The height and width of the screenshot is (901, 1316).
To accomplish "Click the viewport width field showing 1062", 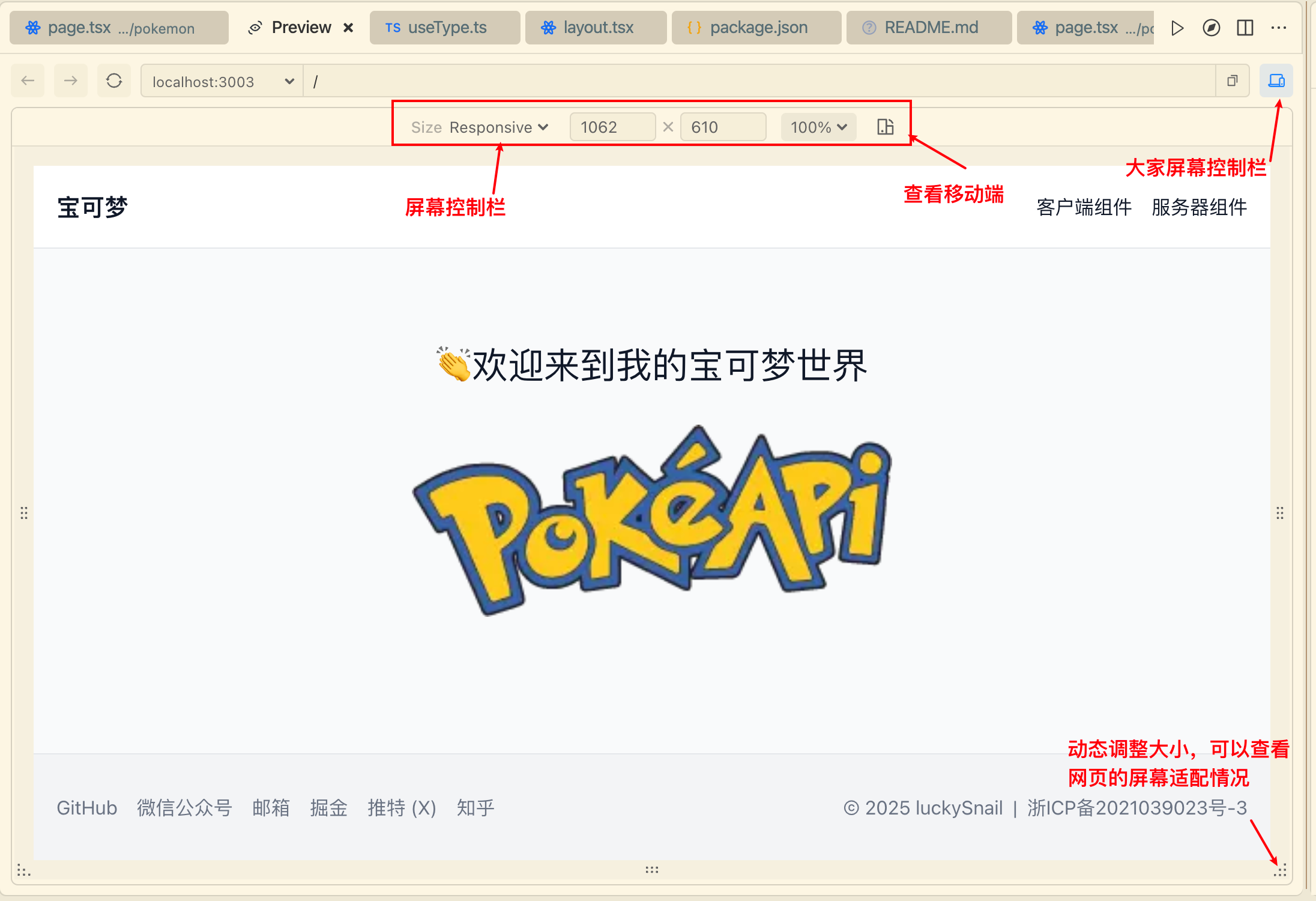I will (611, 127).
